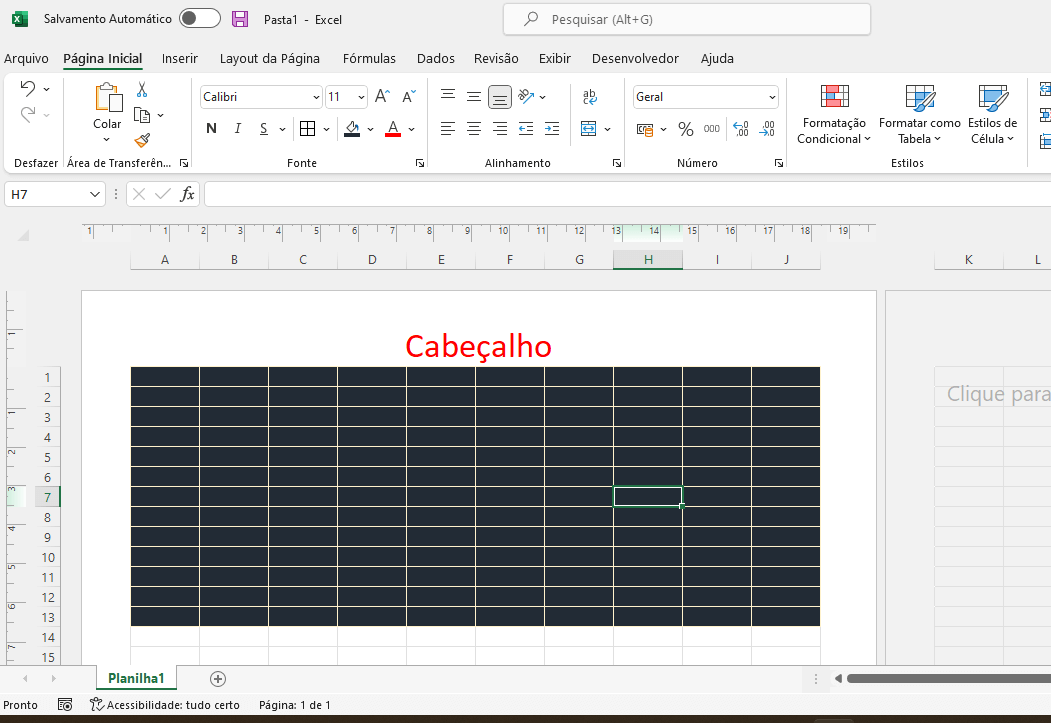Screen dimensions: 1051x723
Task: Increase decimal places icon
Action: click(741, 129)
